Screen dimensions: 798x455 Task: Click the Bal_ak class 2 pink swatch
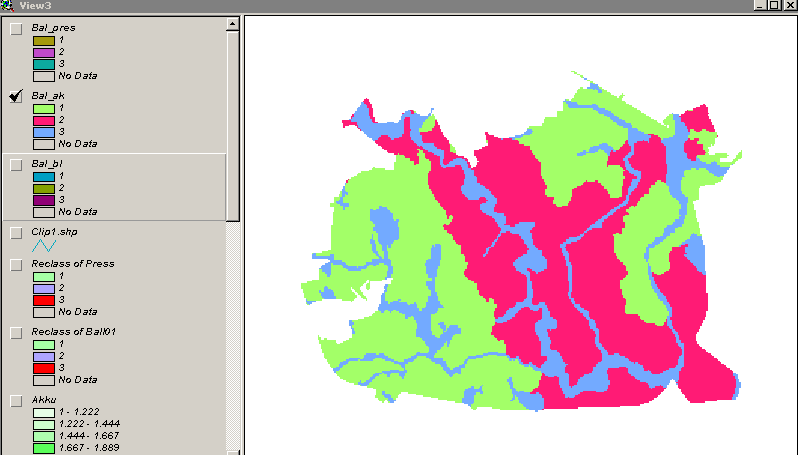[x=44, y=121]
